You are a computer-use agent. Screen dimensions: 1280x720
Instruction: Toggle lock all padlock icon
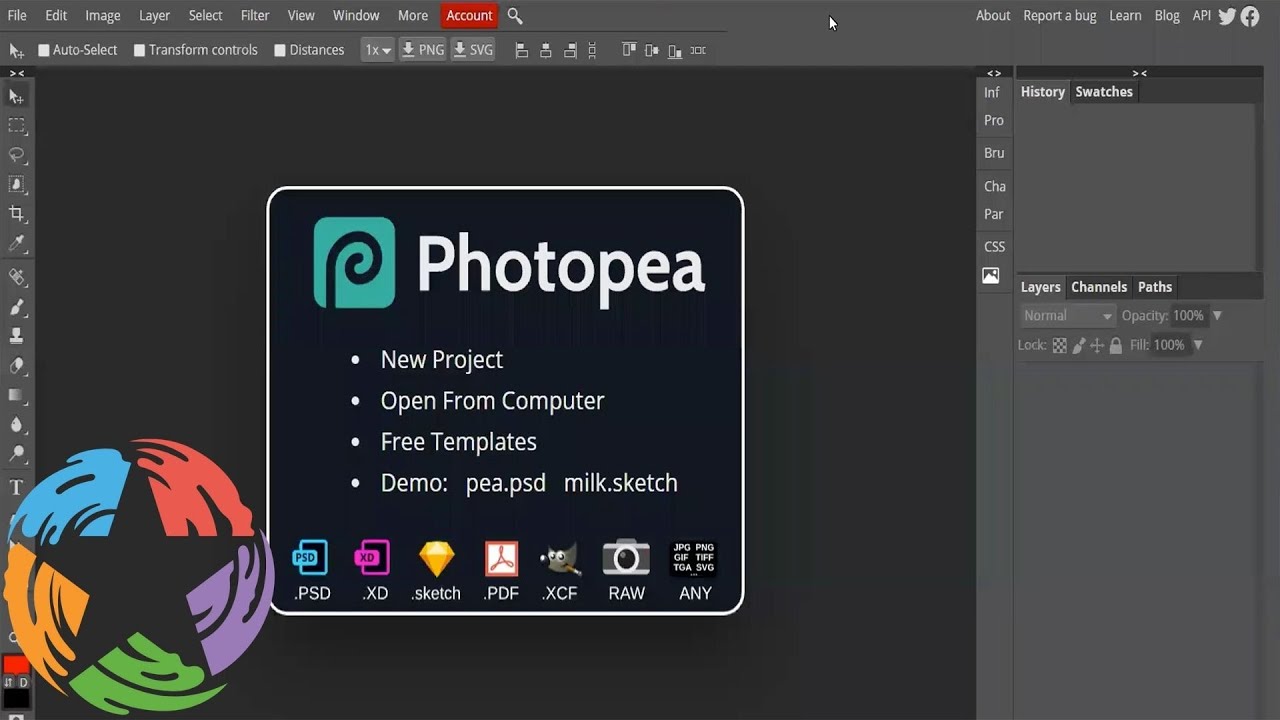tap(1115, 345)
